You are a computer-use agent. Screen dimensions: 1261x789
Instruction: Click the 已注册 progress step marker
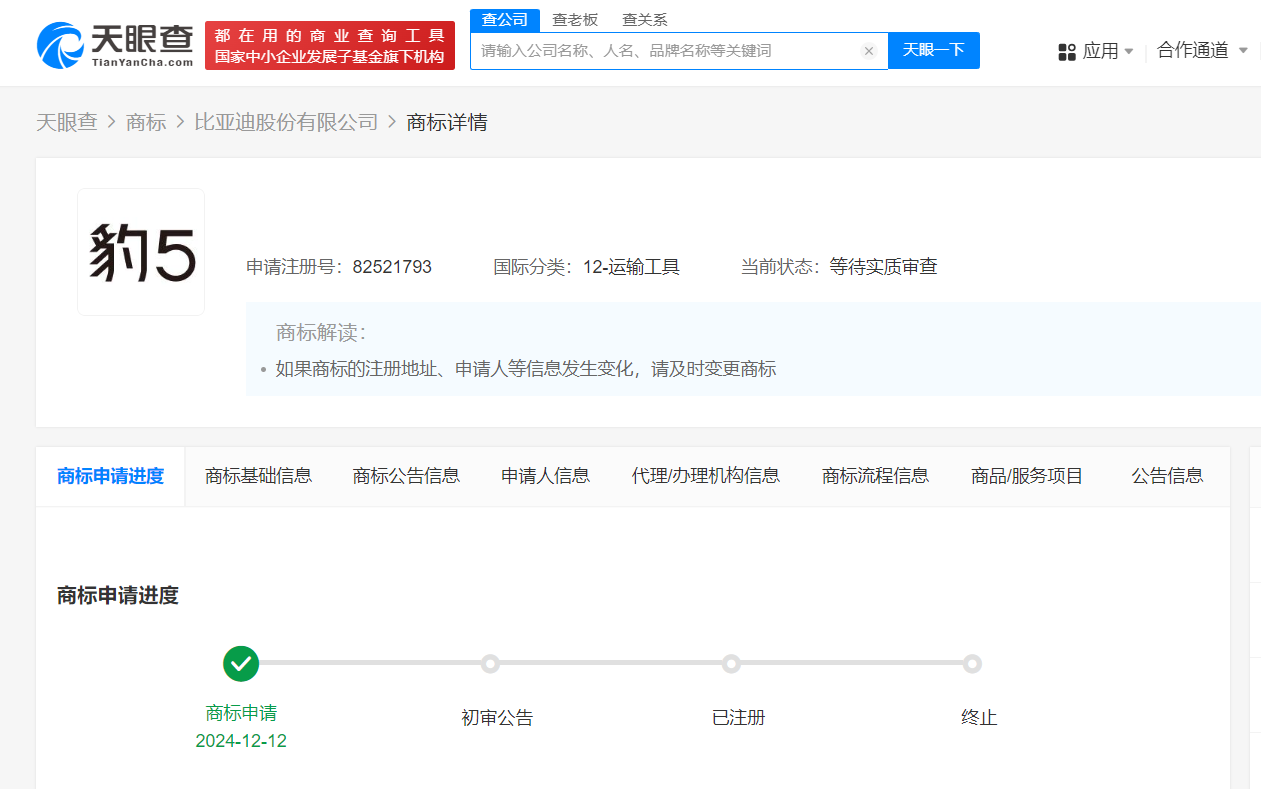(x=731, y=664)
